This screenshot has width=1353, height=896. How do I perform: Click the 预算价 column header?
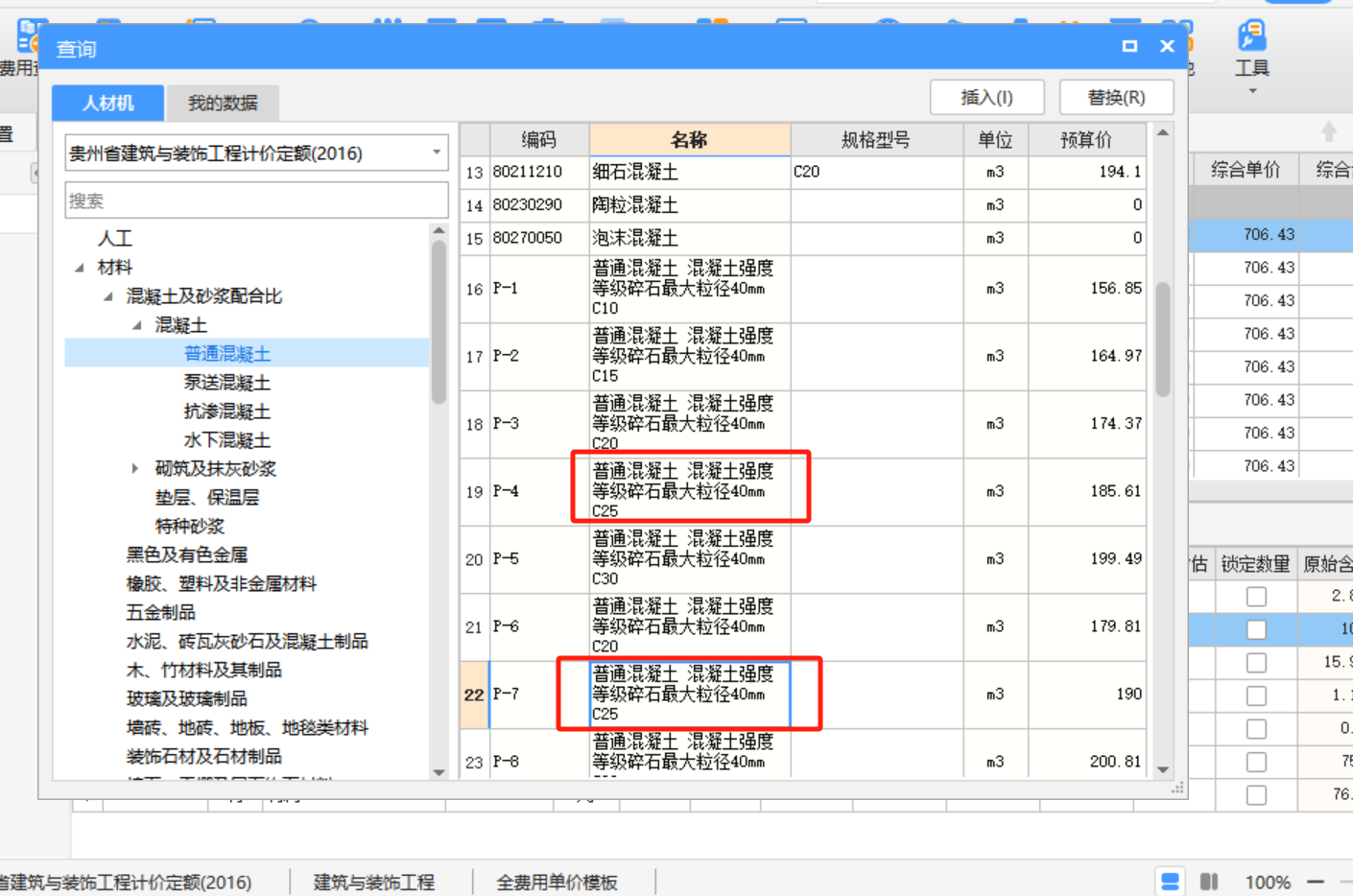click(x=1087, y=140)
